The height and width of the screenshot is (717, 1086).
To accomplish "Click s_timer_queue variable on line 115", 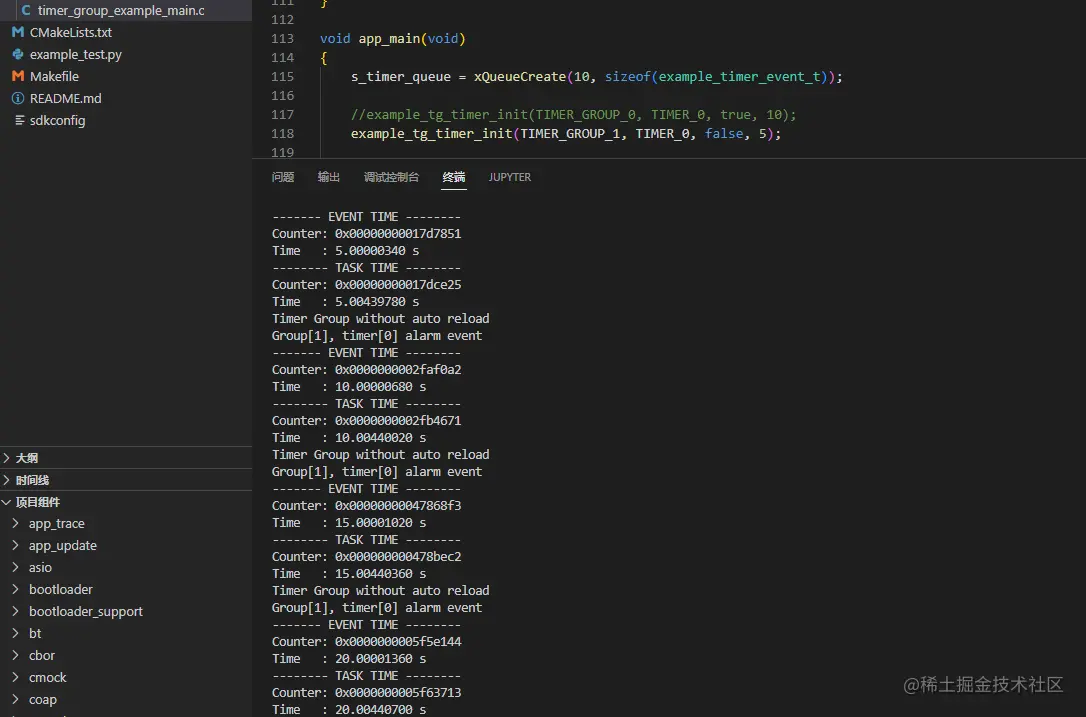I will point(401,77).
